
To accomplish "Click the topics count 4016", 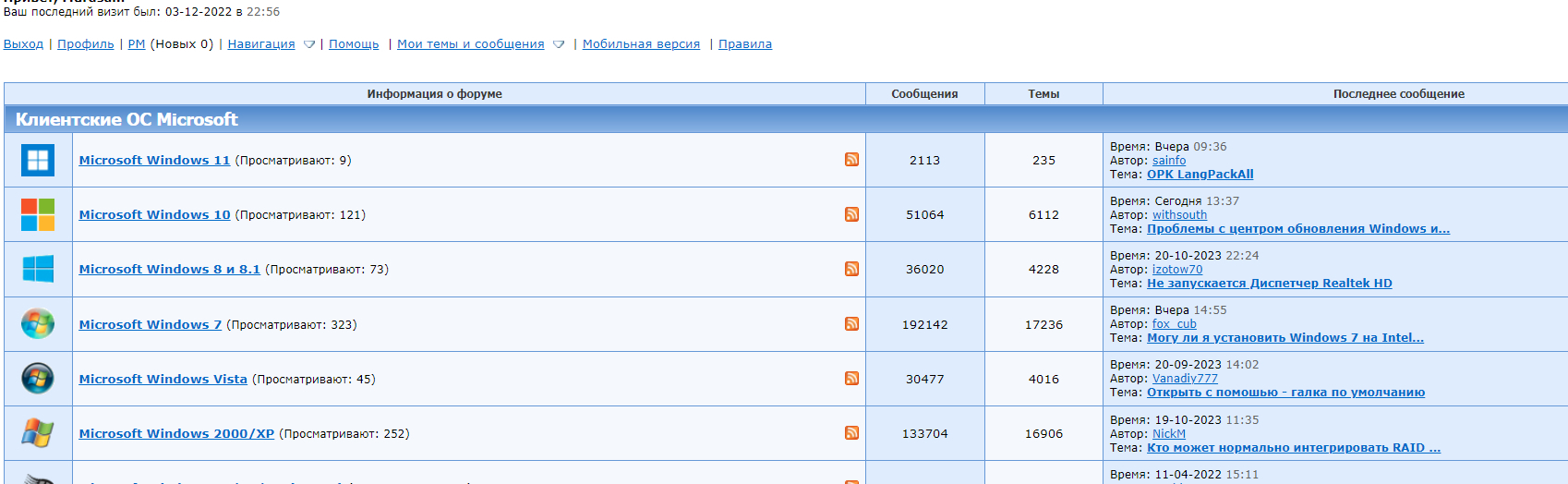I will [x=1043, y=379].
